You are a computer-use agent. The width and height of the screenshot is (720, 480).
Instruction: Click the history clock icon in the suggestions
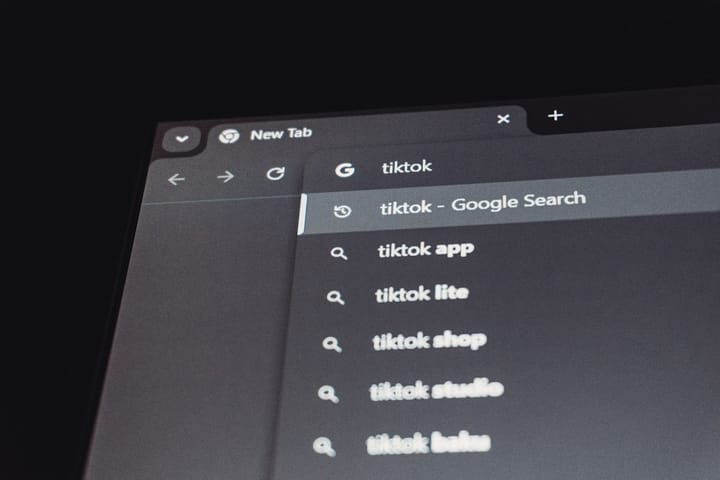[342, 211]
